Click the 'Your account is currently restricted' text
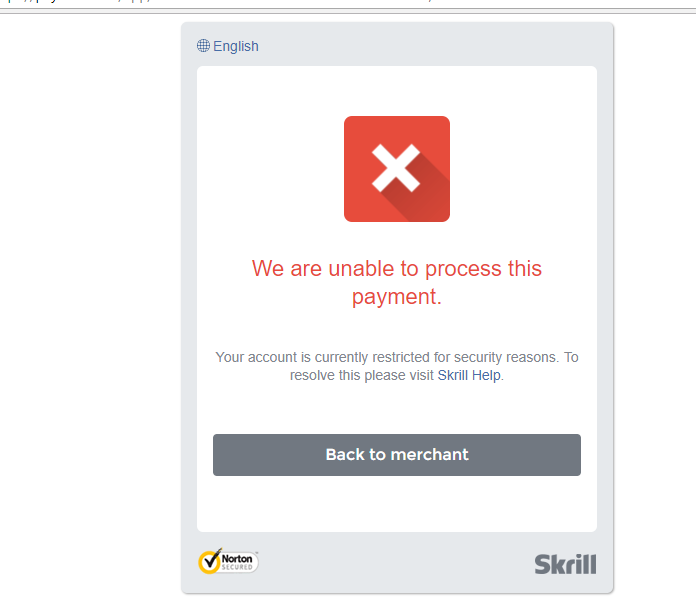The width and height of the screenshot is (696, 610). [386, 357]
